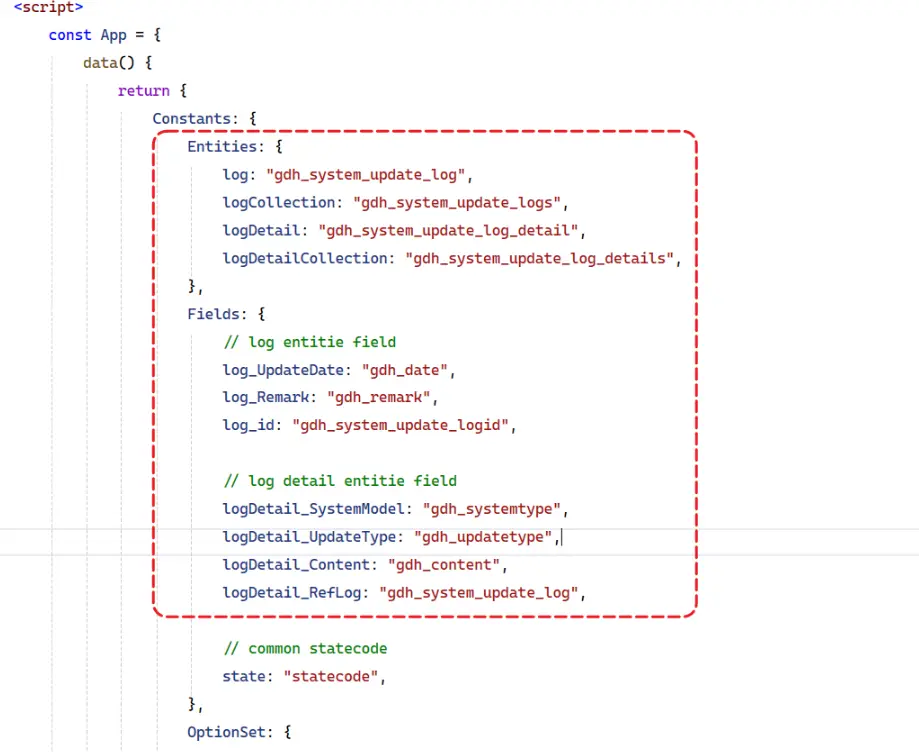Click the "// log detail entitie field" comment
The width and height of the screenshot is (919, 752).
click(339, 481)
